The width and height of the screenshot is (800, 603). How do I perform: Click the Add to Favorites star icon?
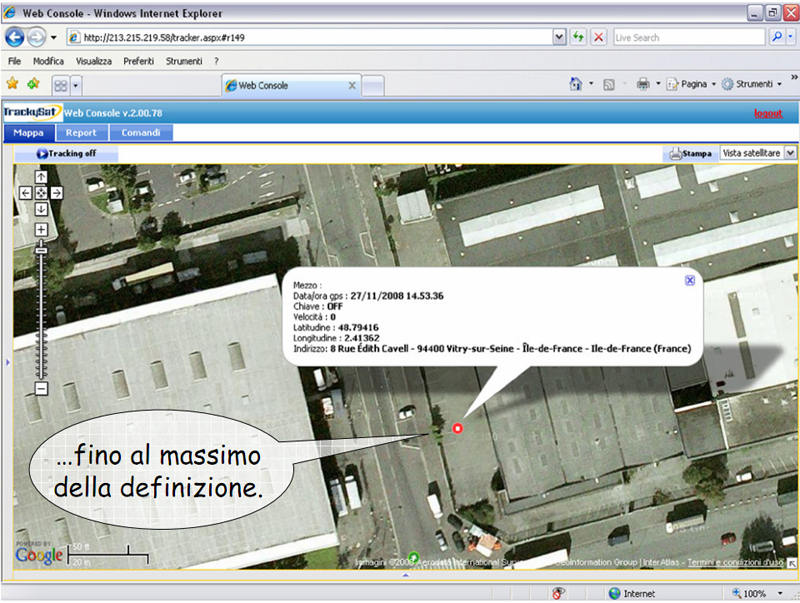pos(34,83)
